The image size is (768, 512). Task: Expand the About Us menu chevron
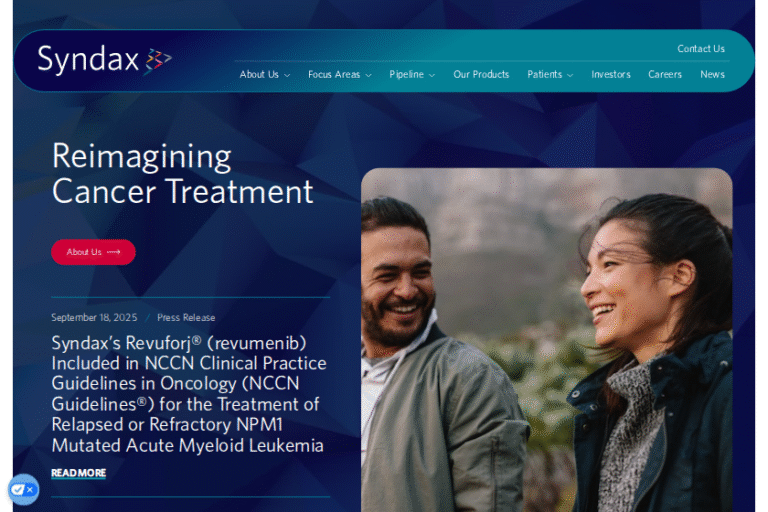[x=287, y=75]
